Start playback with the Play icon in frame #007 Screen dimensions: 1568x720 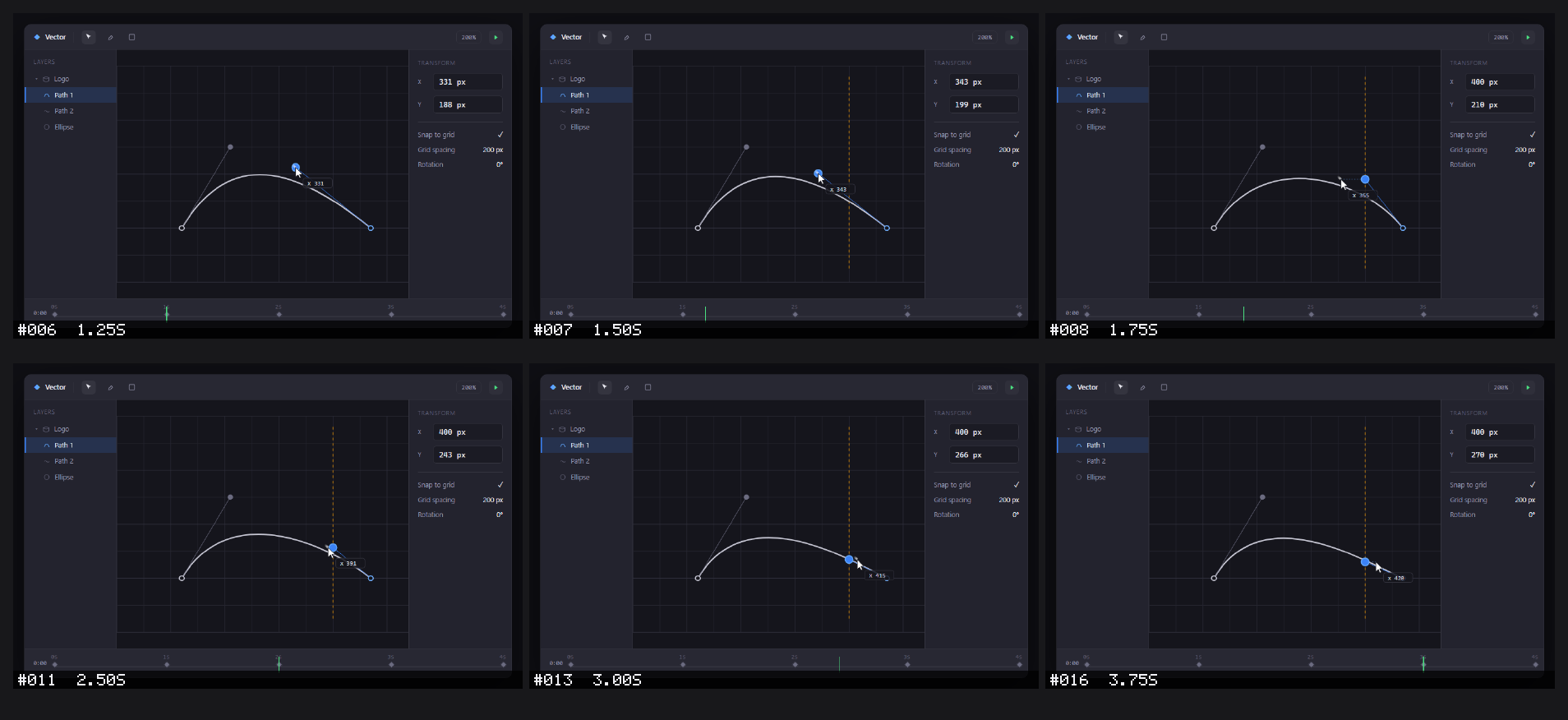click(1012, 37)
